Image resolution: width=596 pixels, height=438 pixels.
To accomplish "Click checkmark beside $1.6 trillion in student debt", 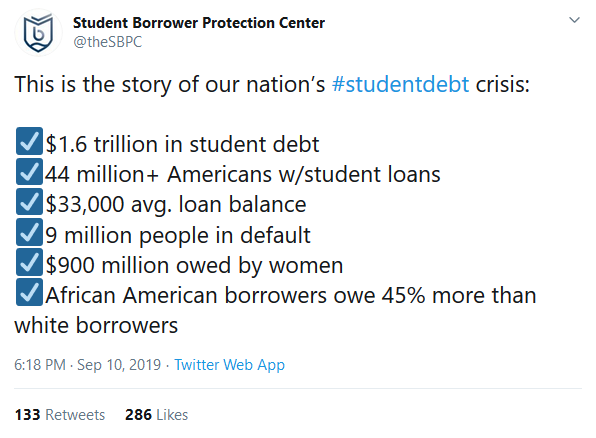I will pyautogui.click(x=29, y=141).
